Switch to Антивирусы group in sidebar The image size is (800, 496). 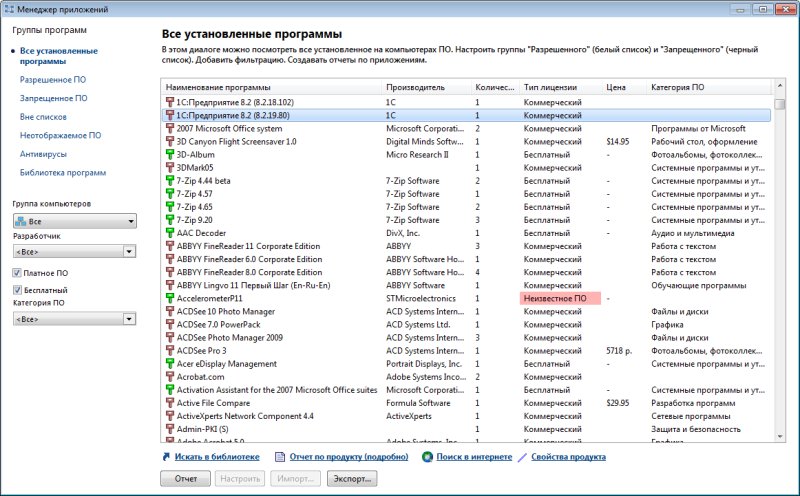pos(44,153)
